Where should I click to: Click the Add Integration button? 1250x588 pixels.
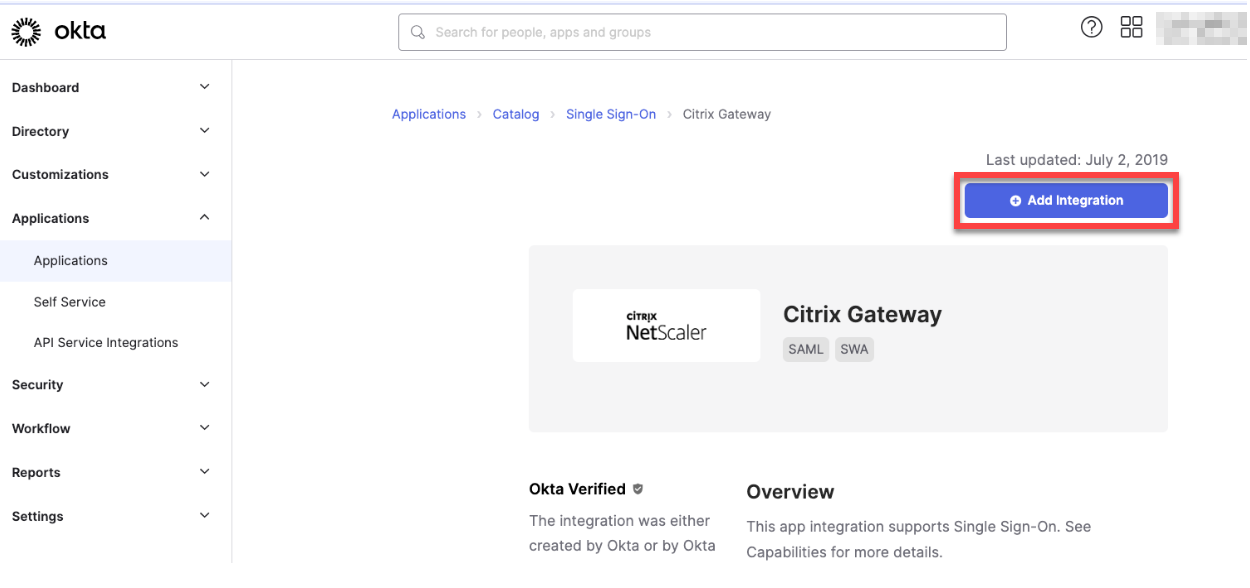pyautogui.click(x=1066, y=201)
